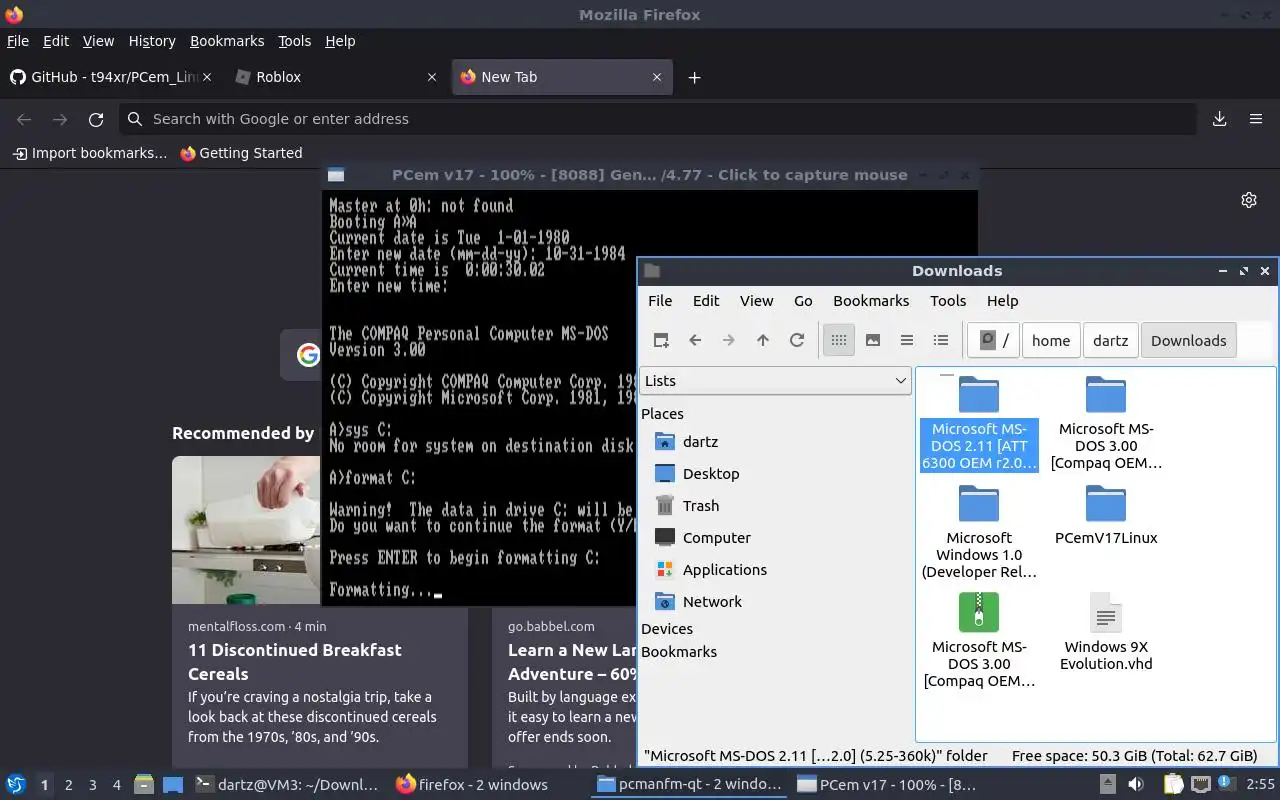Switch to thumbnail view mode

click(x=873, y=340)
